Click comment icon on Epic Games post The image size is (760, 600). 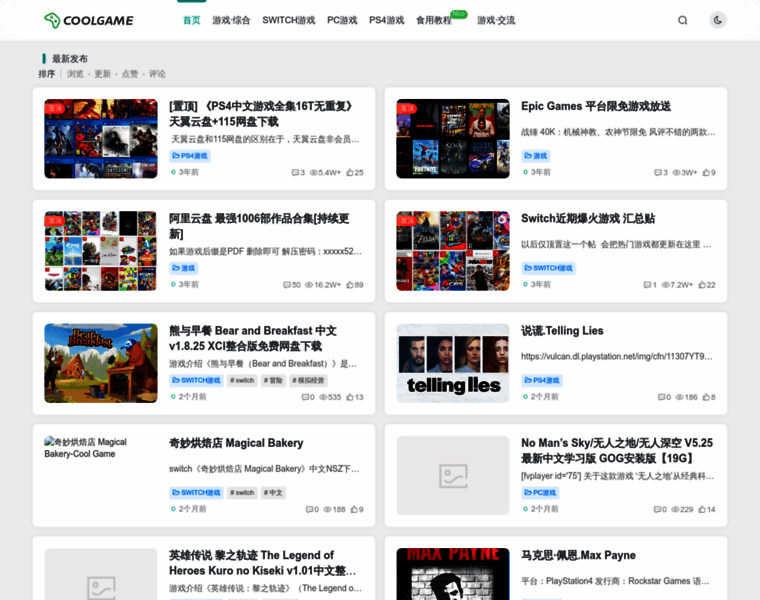point(658,173)
